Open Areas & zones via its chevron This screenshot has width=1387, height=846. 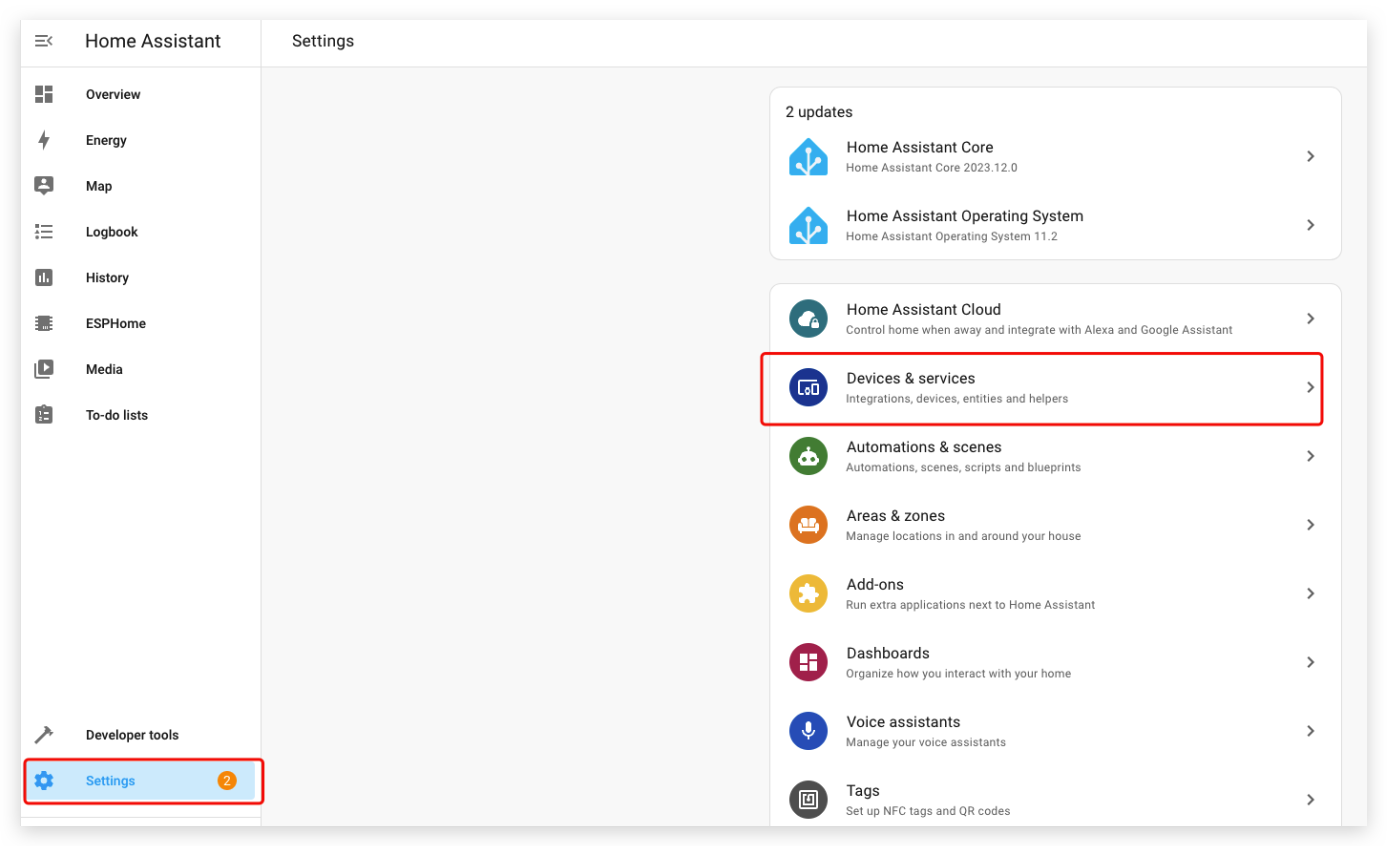(x=1311, y=525)
